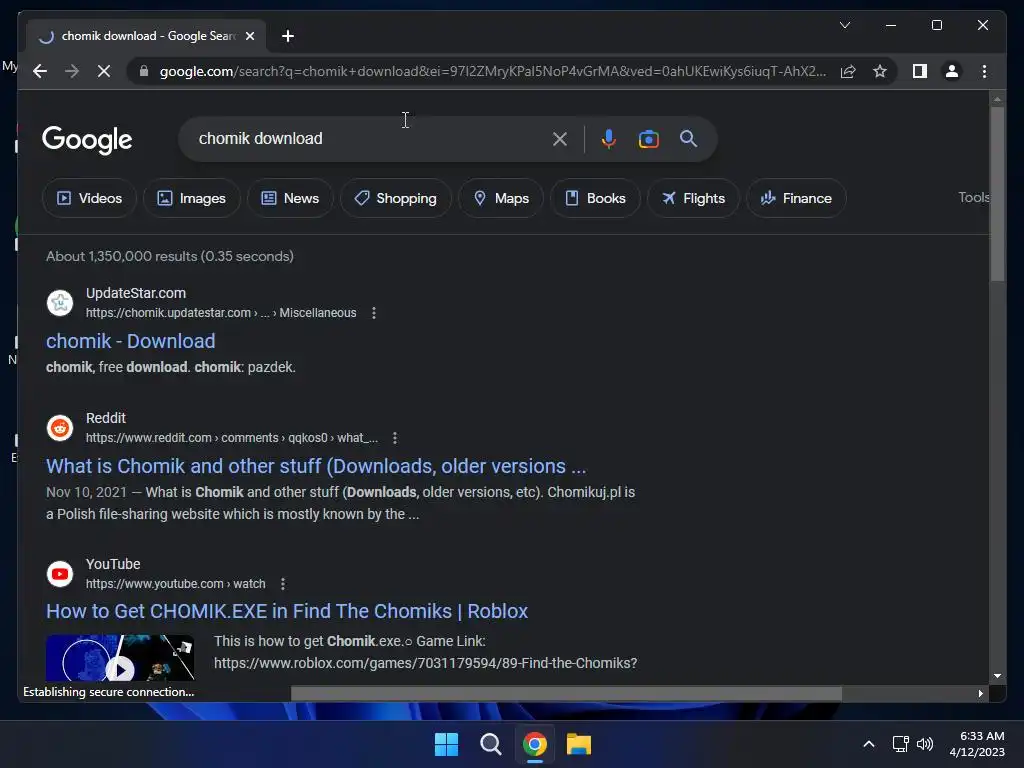This screenshot has width=1024, height=768.
Task: Filter results by Images
Action: pyautogui.click(x=191, y=198)
